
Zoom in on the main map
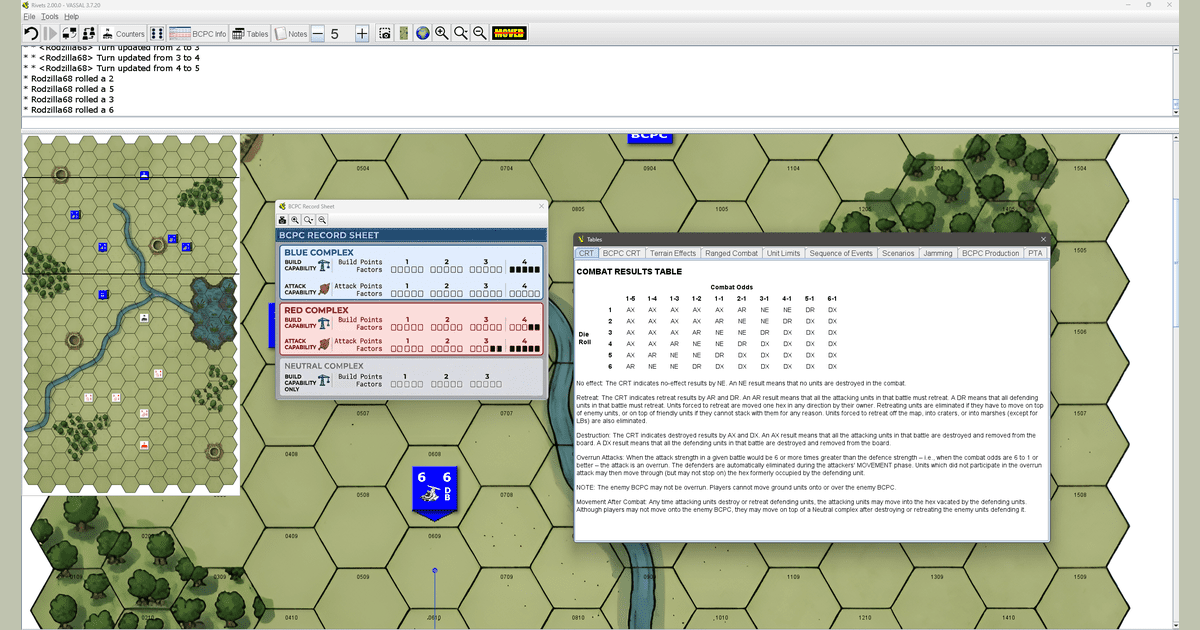(x=441, y=33)
